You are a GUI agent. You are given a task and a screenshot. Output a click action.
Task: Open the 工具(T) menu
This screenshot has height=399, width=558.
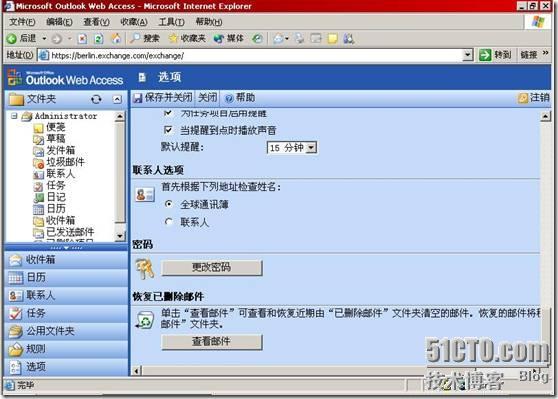coord(171,22)
